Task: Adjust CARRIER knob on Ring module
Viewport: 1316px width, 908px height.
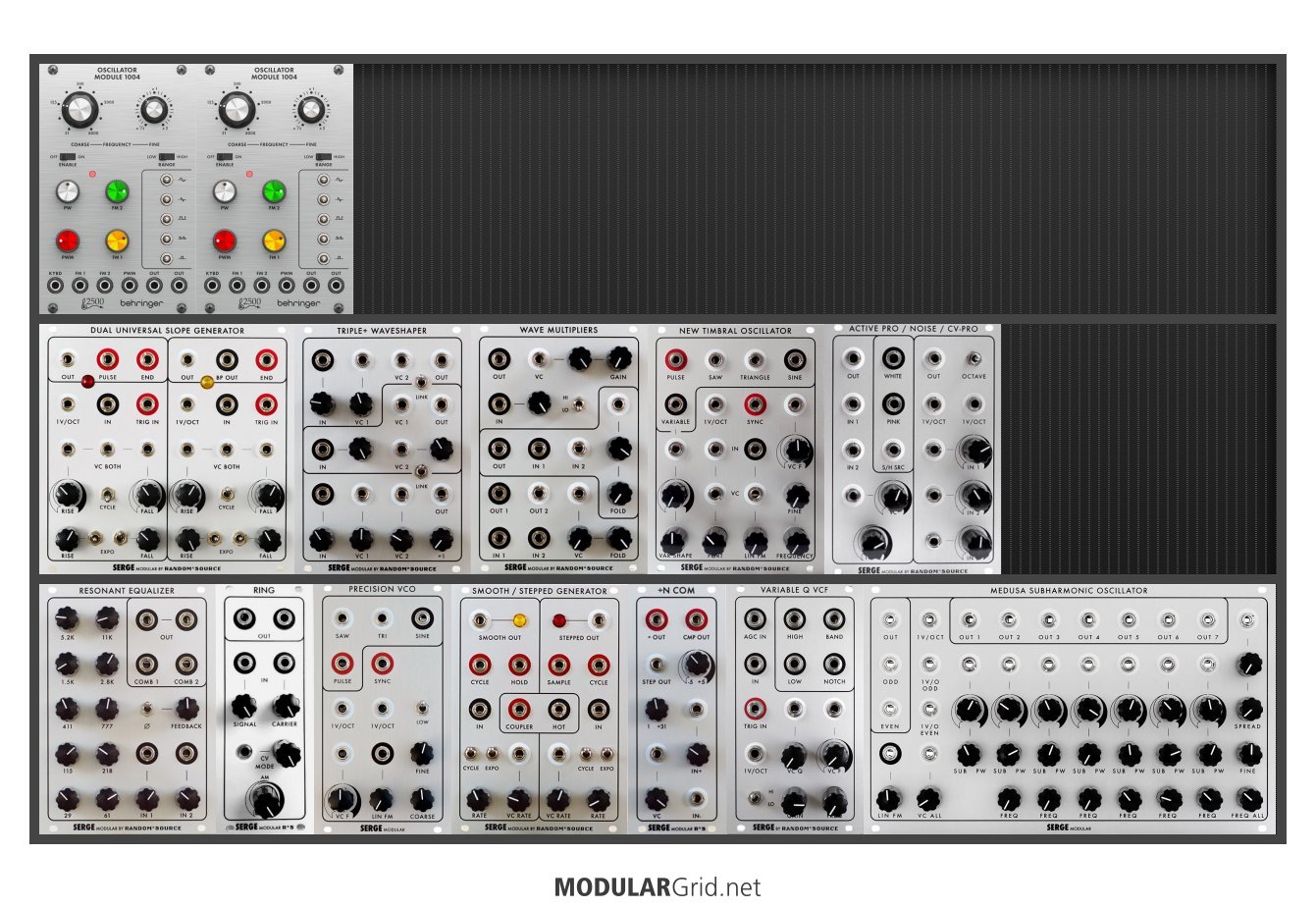Action: point(286,706)
